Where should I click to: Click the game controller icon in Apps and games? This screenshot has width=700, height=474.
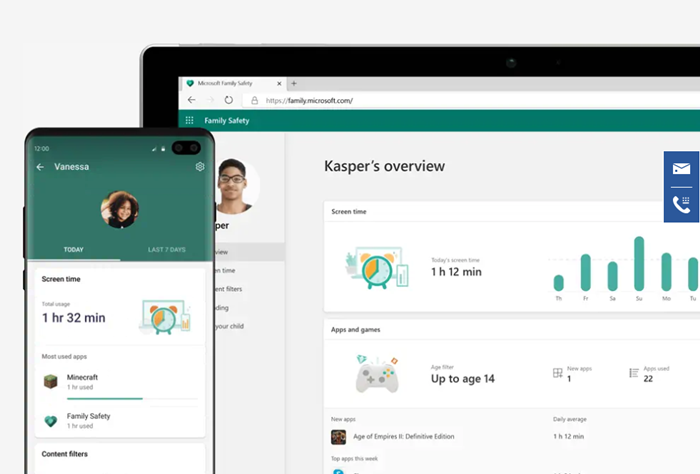(377, 374)
